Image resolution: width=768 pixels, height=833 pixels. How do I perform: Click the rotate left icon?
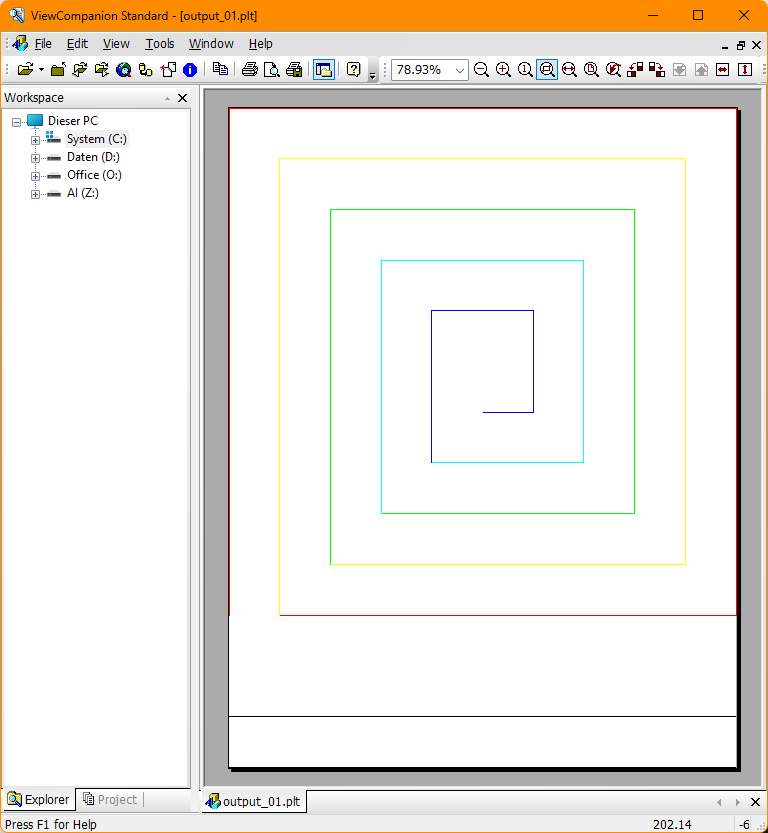point(635,70)
